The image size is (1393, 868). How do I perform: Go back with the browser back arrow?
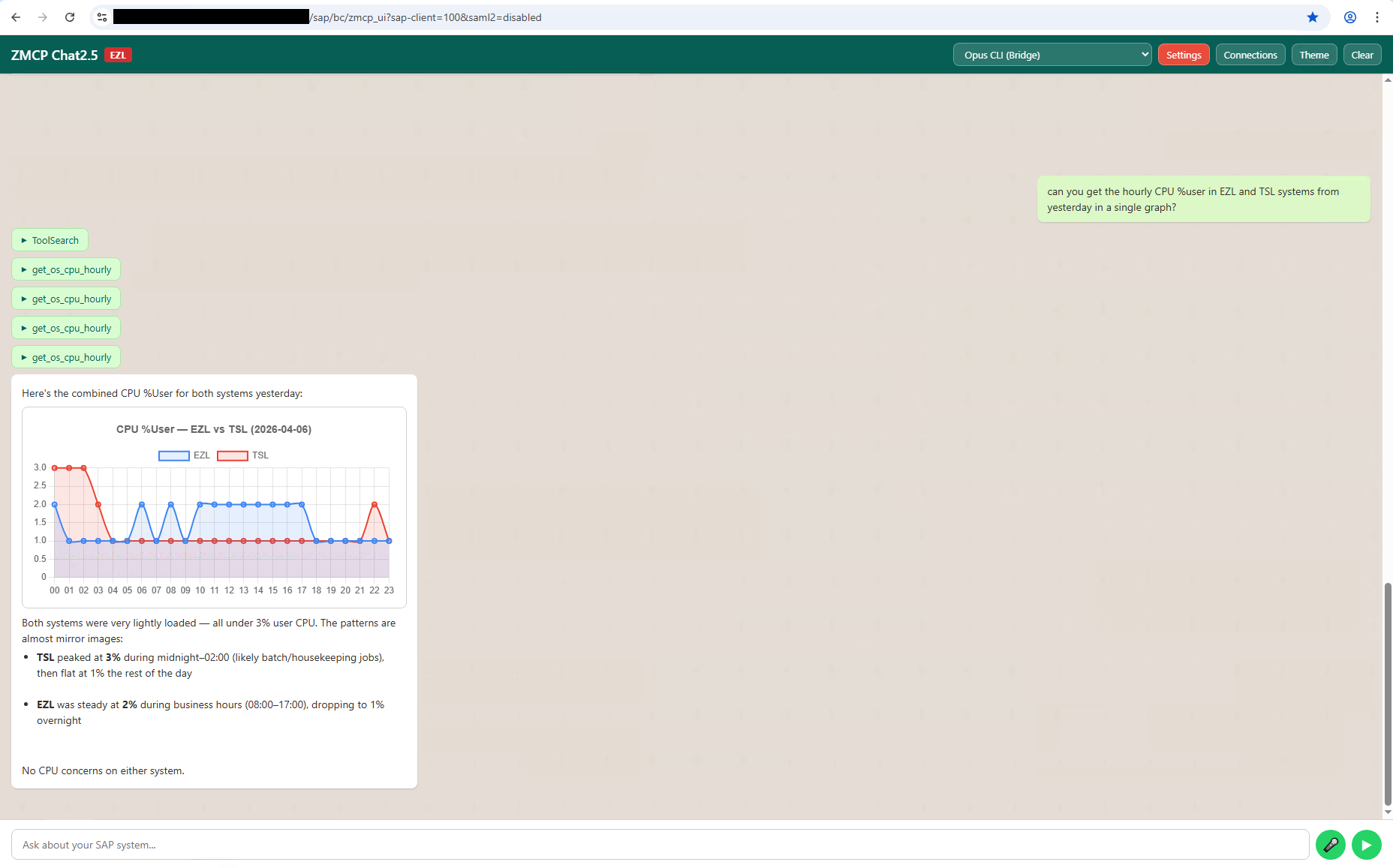point(16,17)
